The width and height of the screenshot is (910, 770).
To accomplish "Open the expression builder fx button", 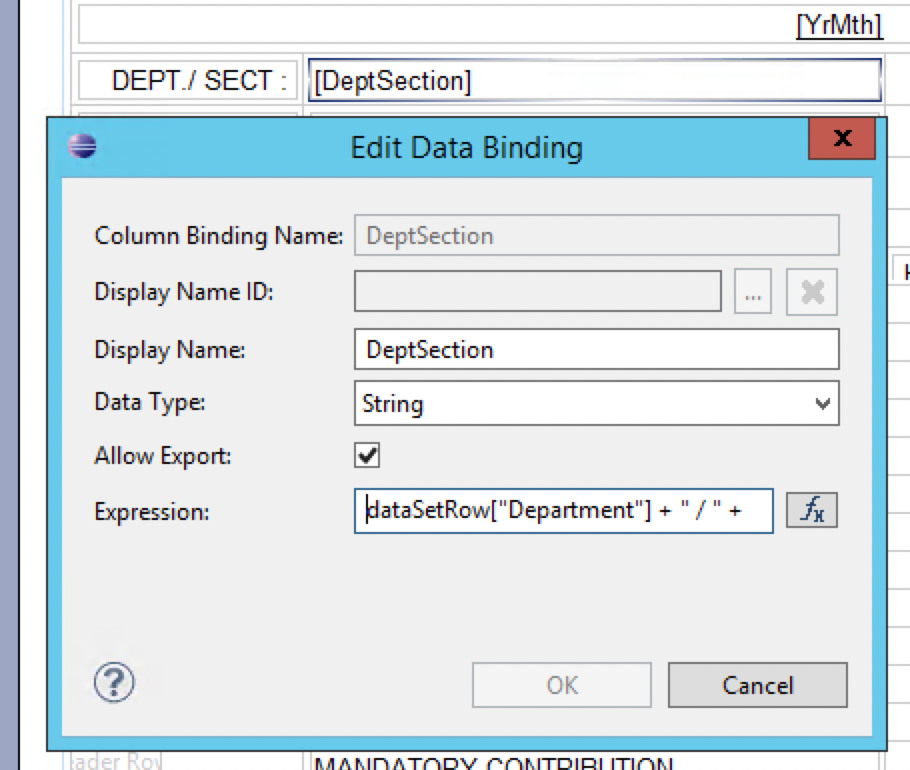I will pos(811,511).
